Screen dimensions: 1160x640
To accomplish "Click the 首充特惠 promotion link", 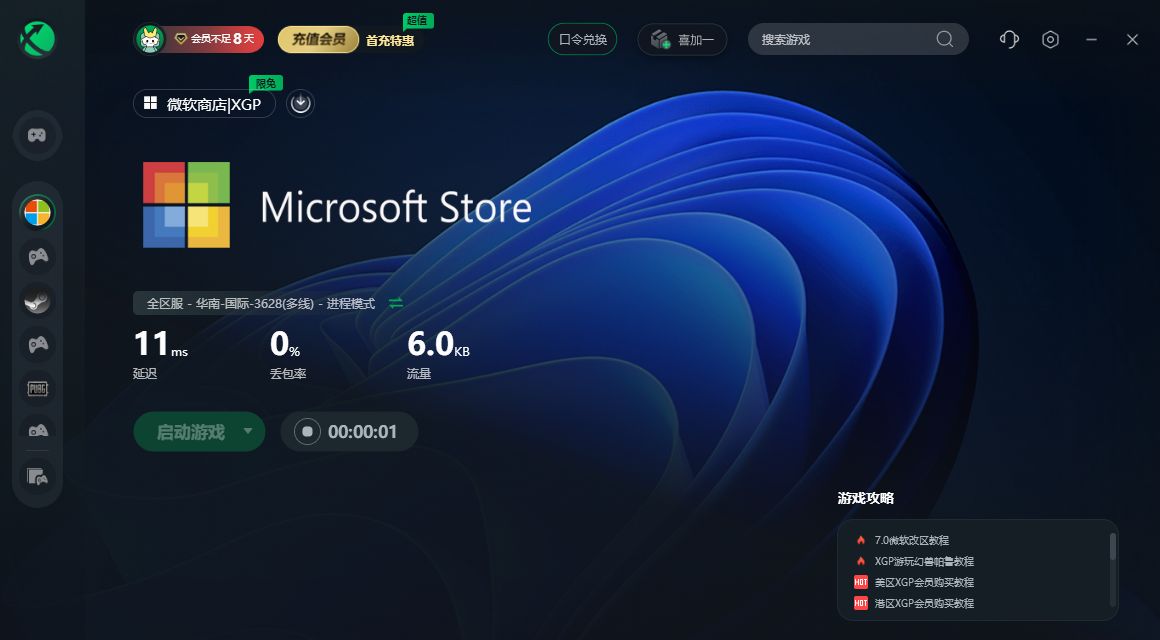I will point(390,41).
